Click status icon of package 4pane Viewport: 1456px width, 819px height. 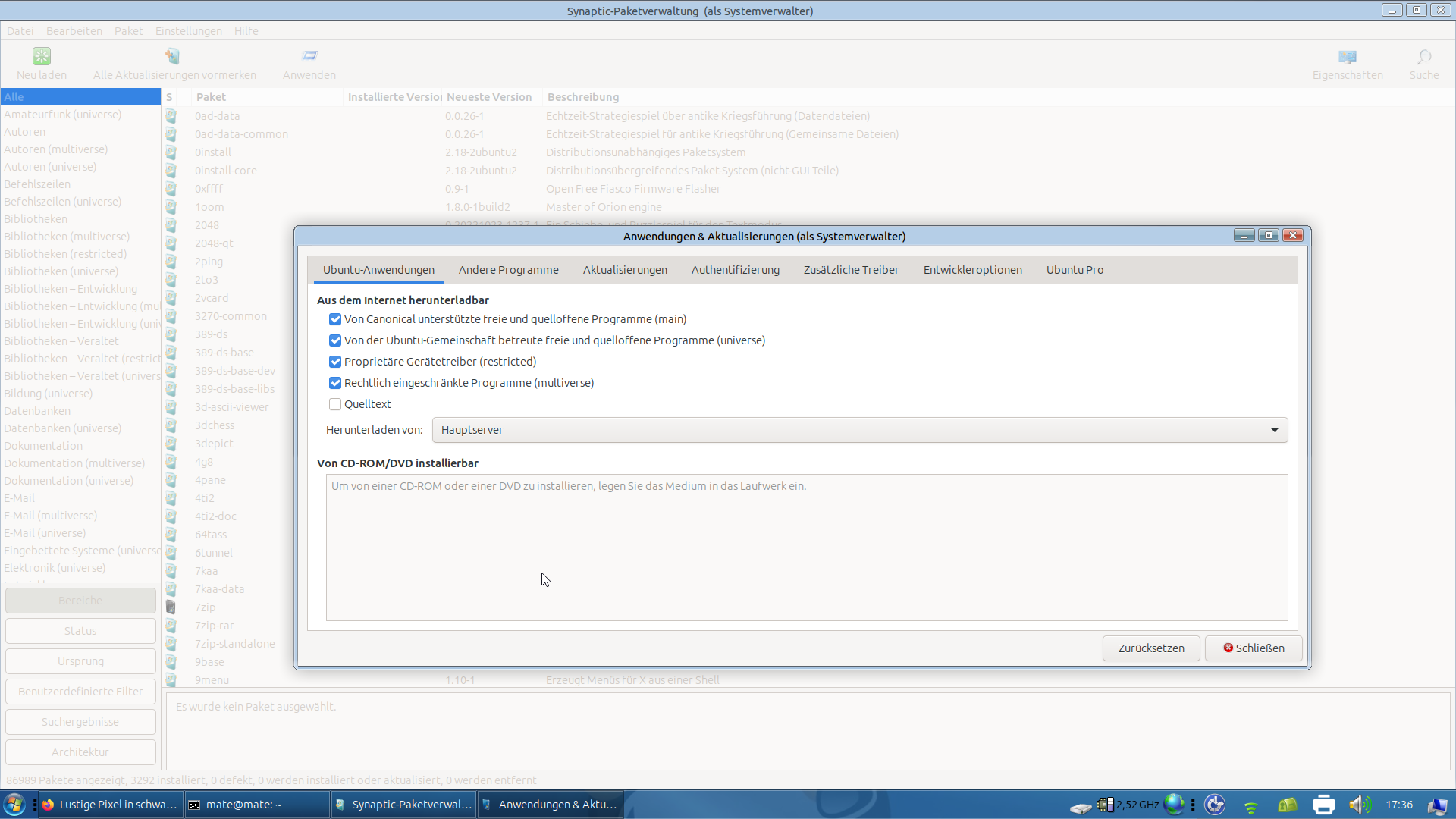pos(171,480)
